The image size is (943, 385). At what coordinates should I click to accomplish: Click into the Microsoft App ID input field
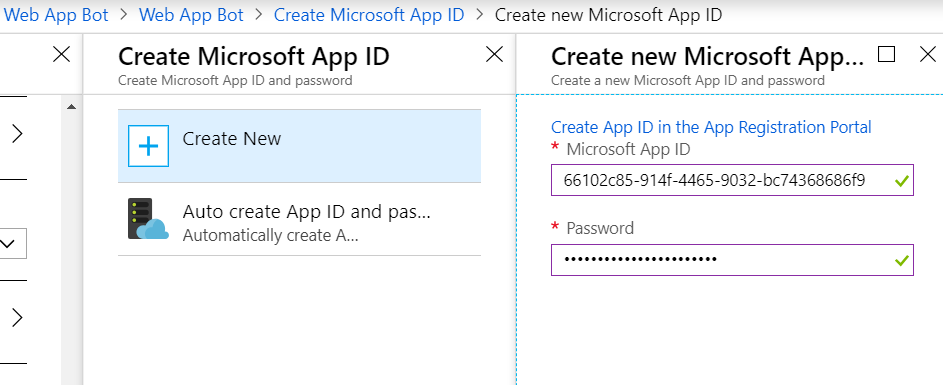(732, 180)
